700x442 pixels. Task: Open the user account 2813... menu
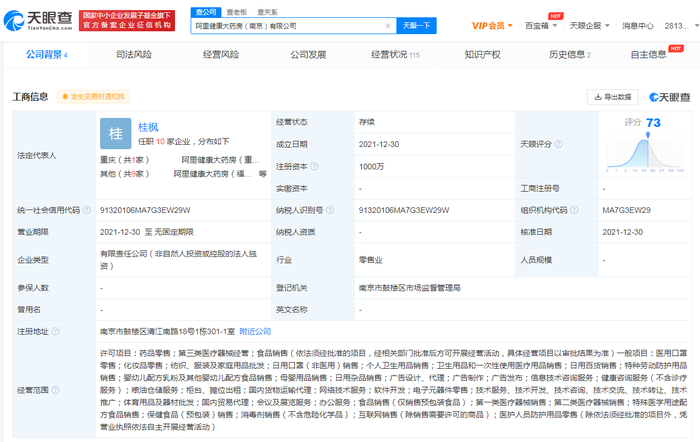pos(680,26)
